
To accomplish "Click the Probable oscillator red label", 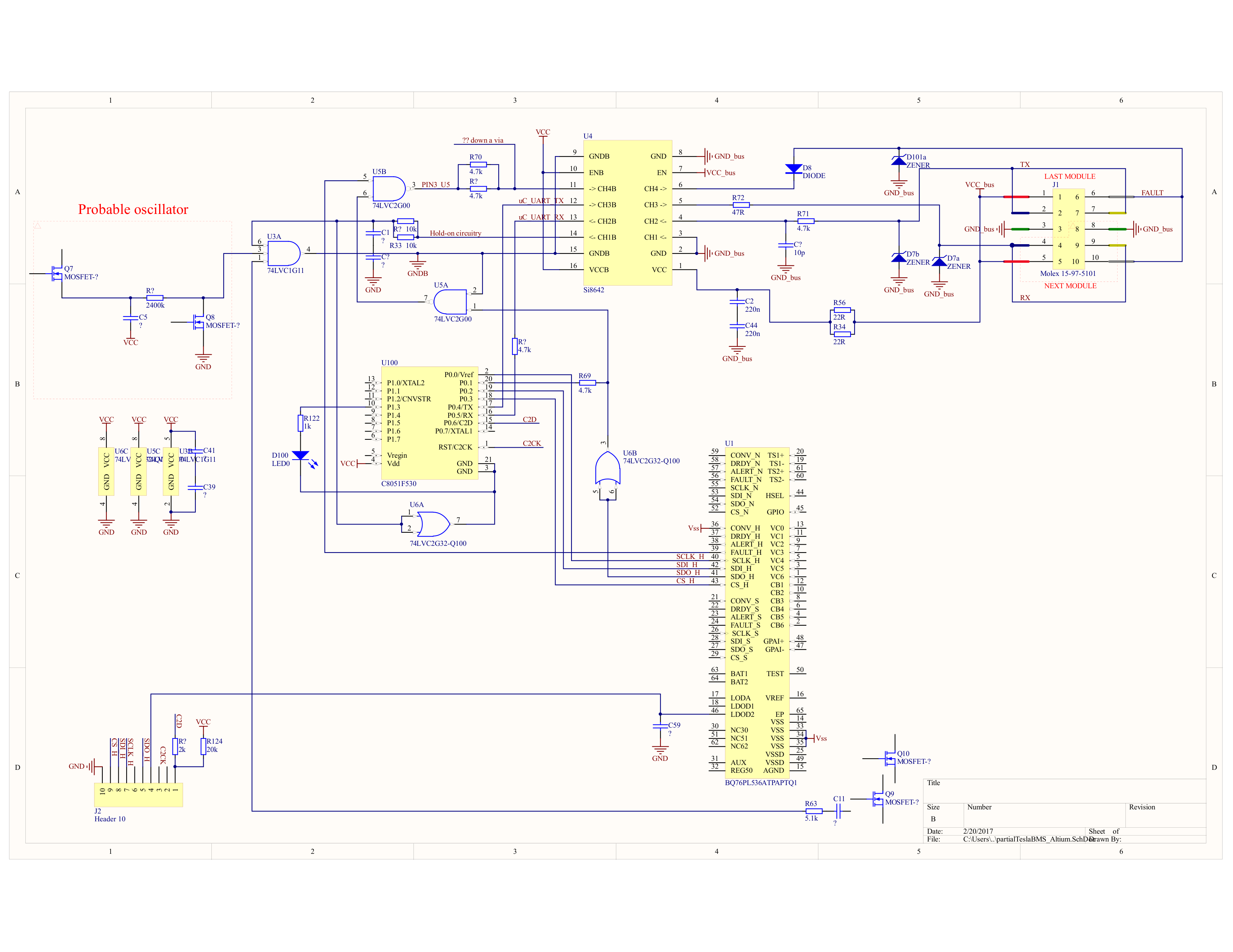I will 133,209.
